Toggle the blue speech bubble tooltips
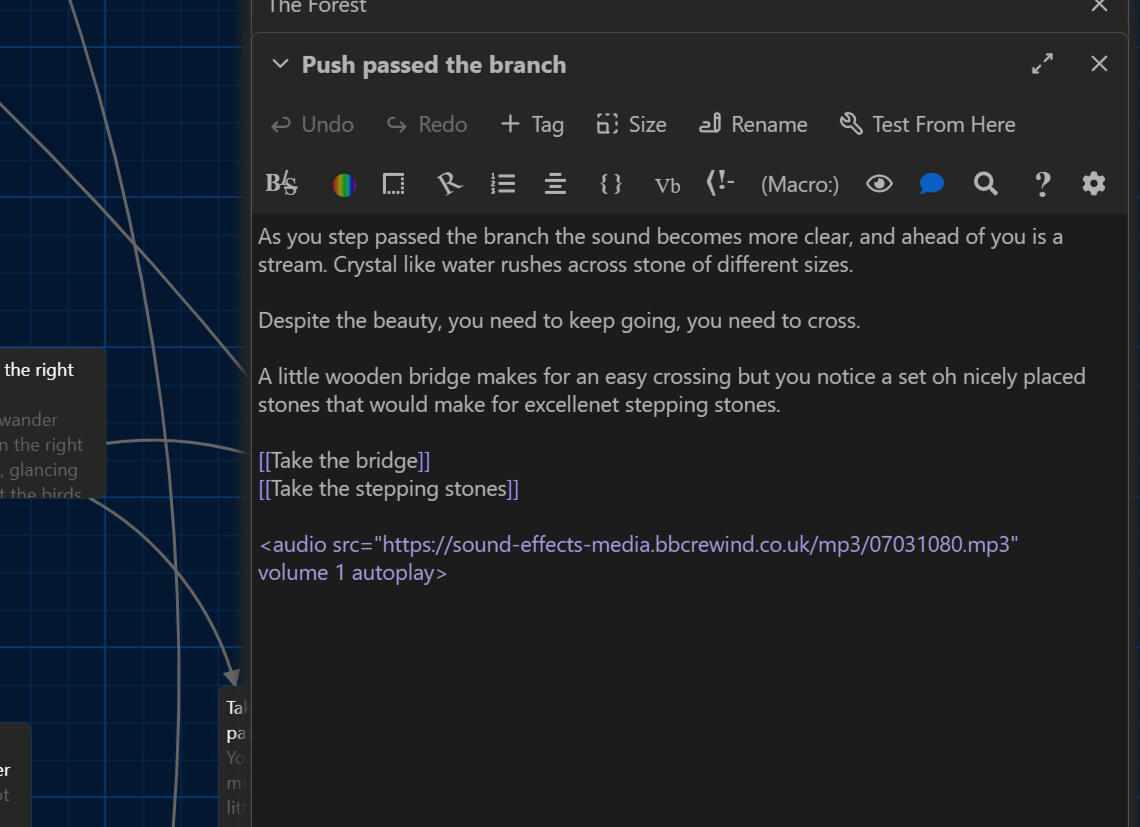The image size is (1140, 827). coord(932,184)
